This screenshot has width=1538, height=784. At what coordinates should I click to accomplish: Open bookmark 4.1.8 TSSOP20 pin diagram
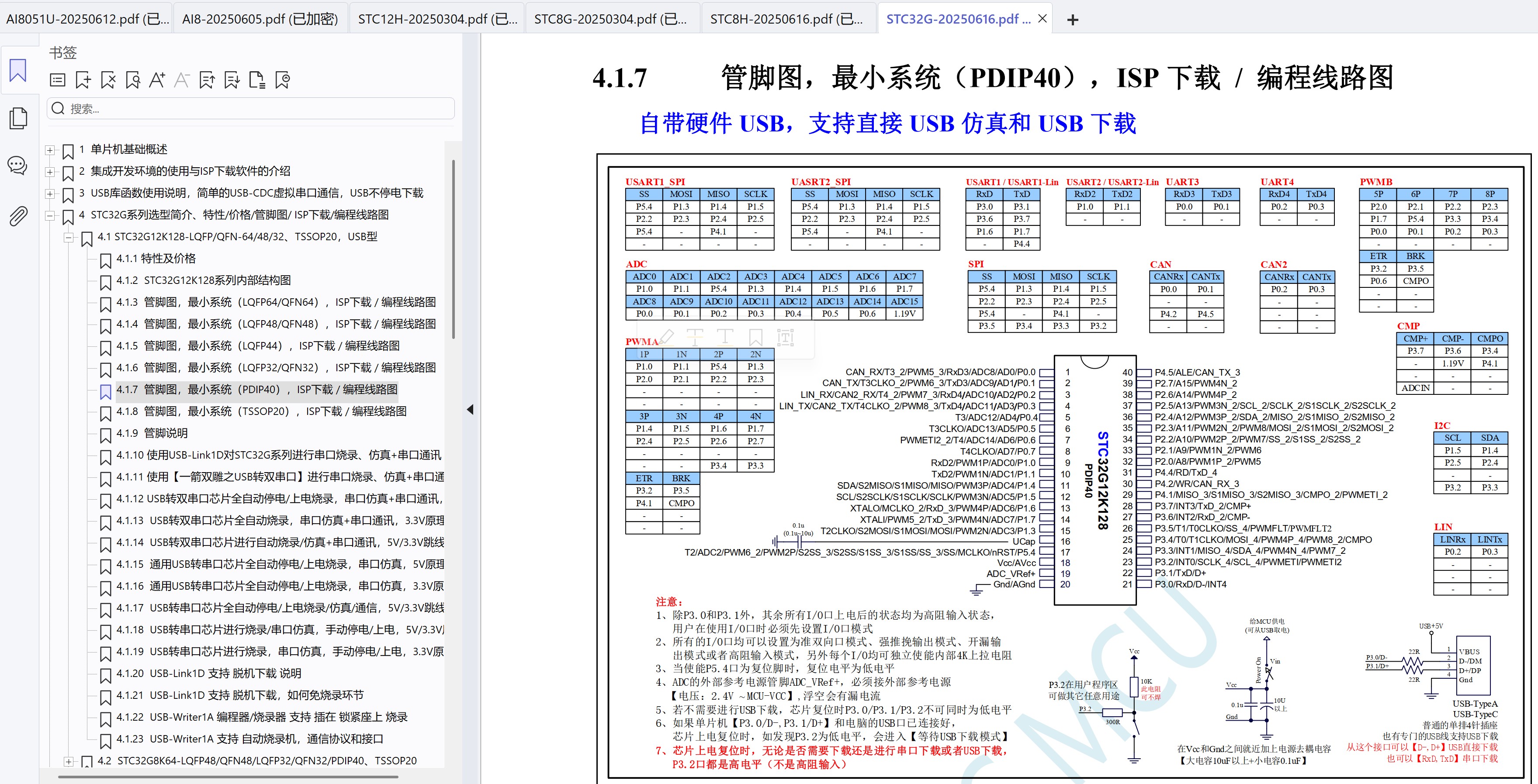pos(262,412)
